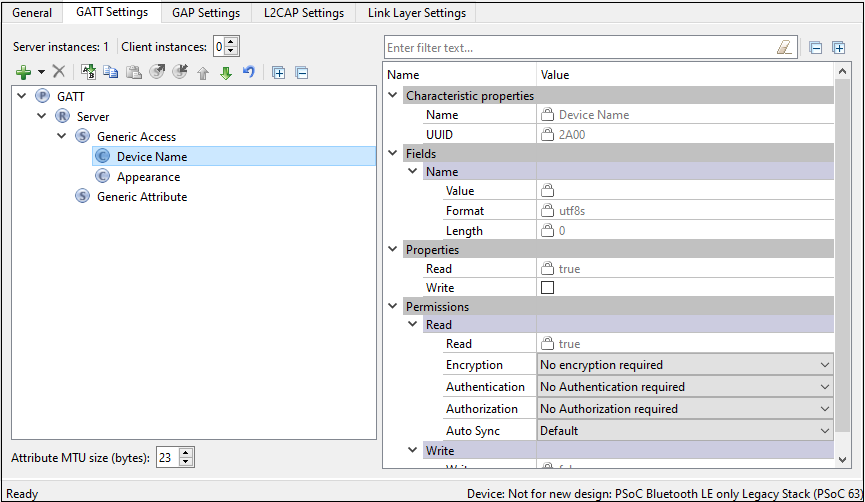Increase Attribute MTU size with up arrow
The width and height of the screenshot is (865, 502).
(187, 453)
